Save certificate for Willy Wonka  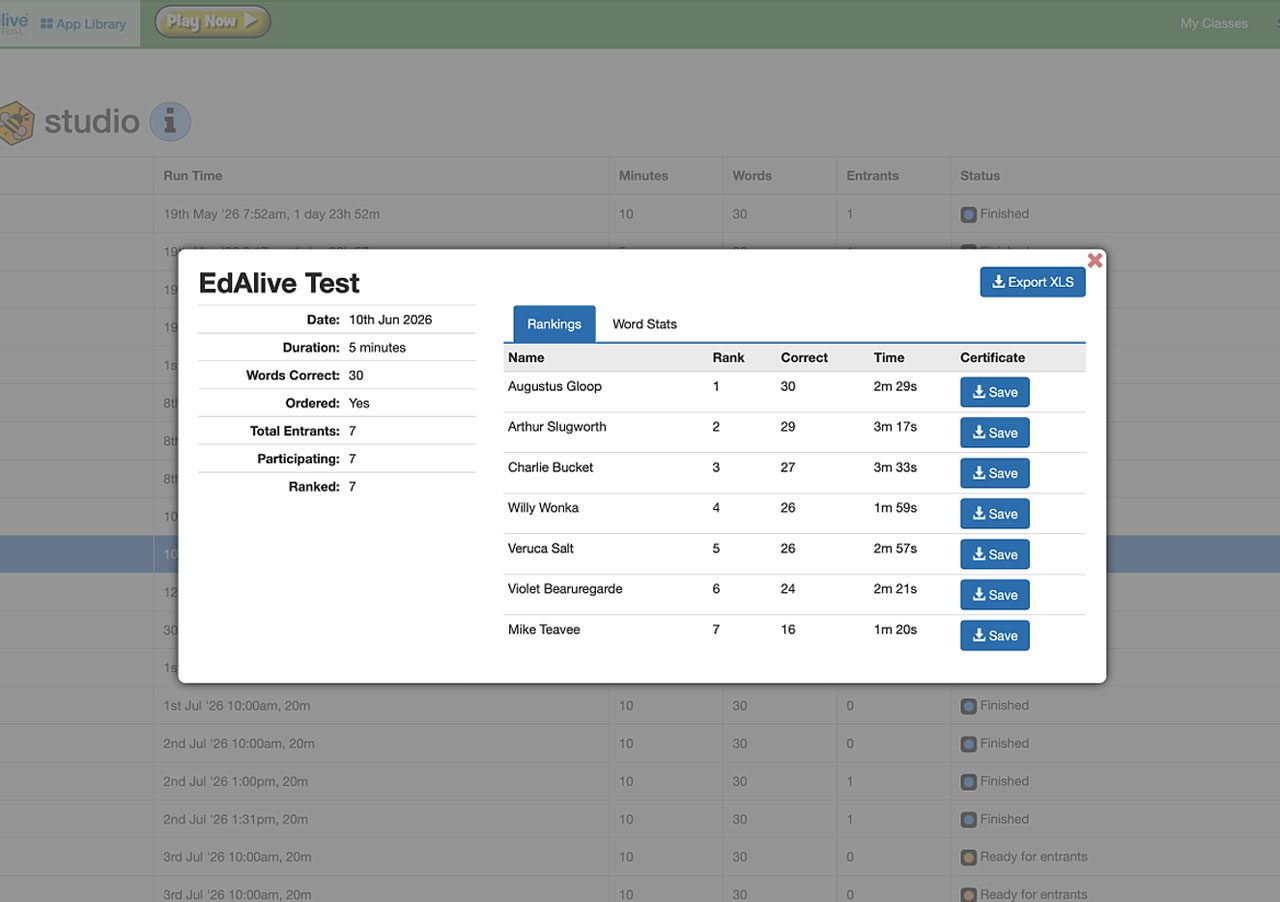point(995,514)
